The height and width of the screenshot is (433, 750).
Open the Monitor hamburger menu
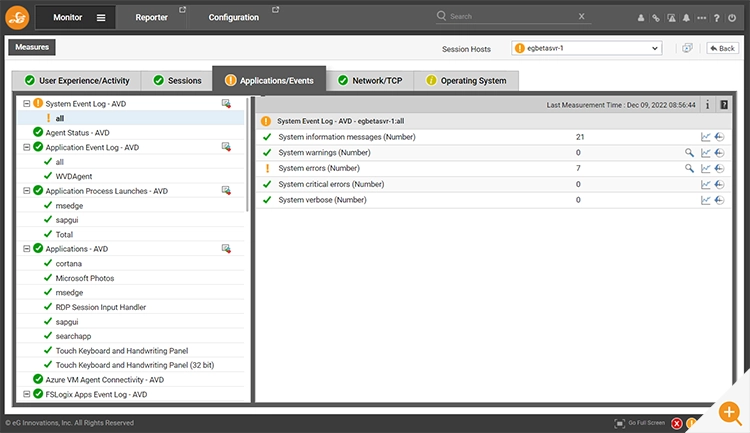pos(101,18)
